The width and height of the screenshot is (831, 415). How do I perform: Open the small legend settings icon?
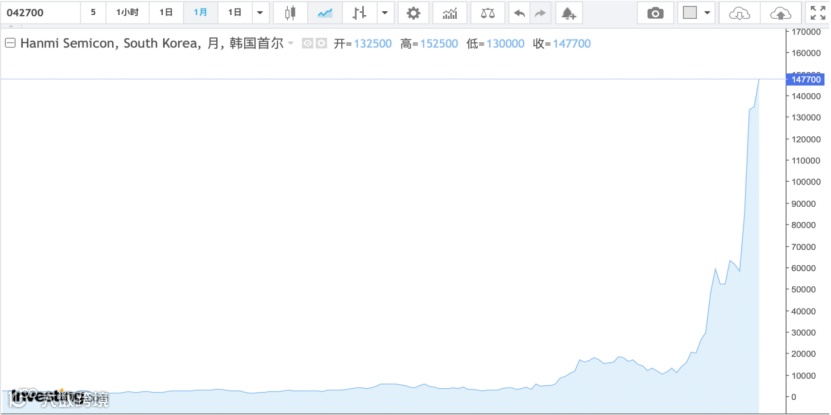(321, 43)
